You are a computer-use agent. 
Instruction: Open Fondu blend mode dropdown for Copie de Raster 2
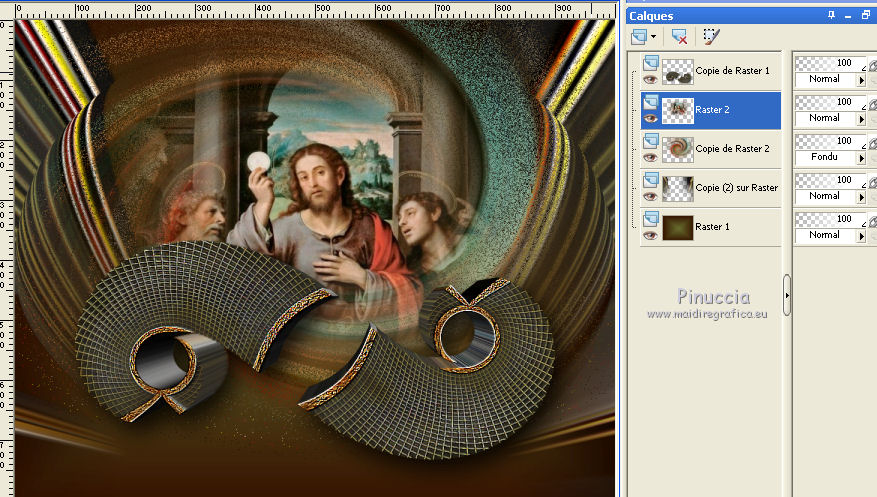coord(861,159)
